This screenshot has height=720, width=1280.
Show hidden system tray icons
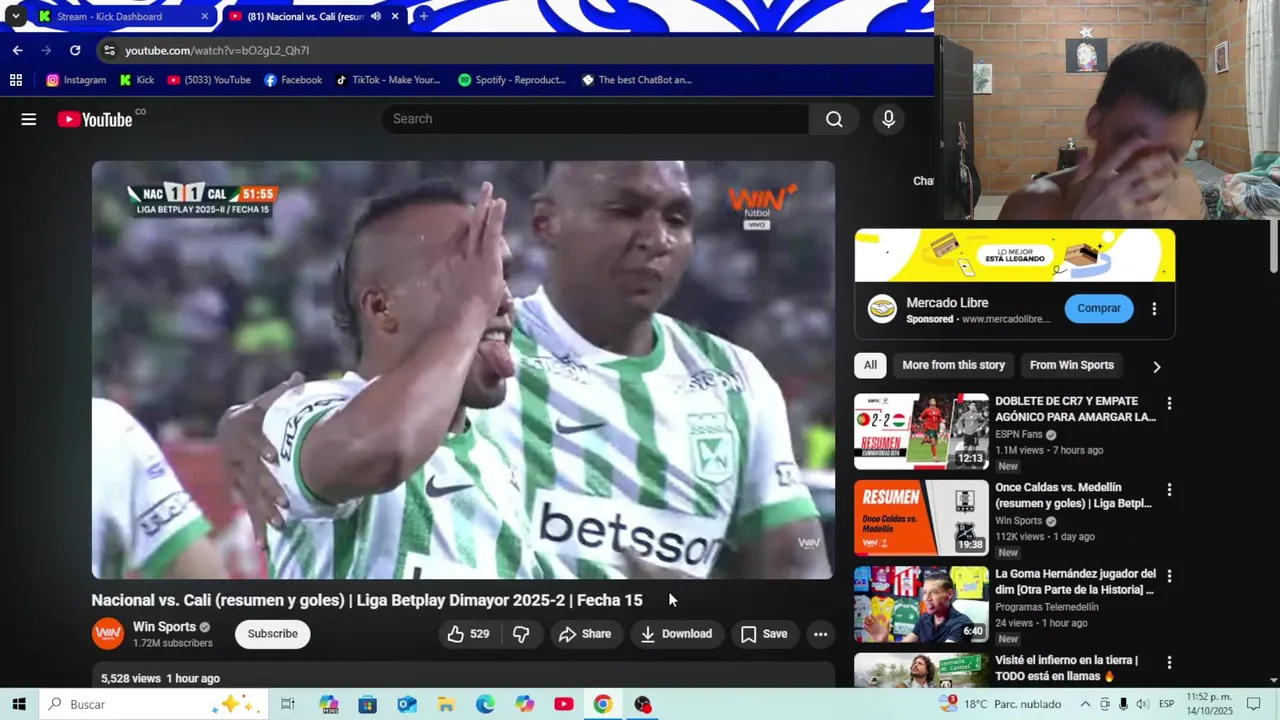tap(1085, 704)
